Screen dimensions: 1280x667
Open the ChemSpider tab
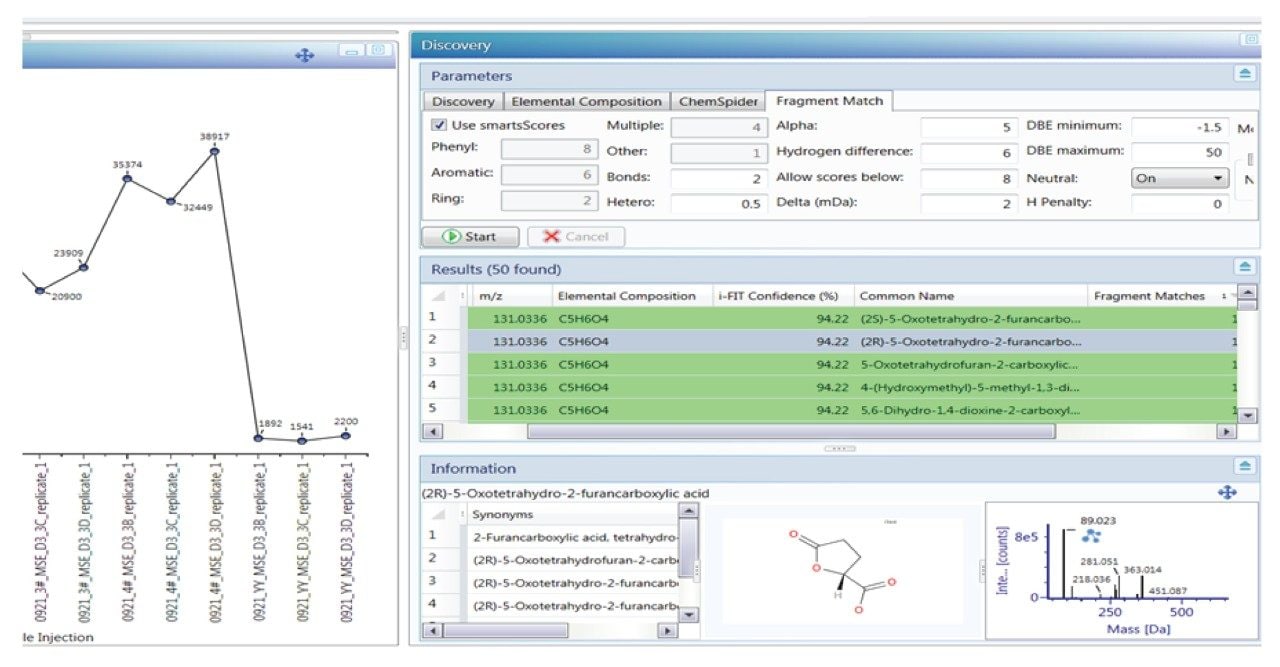click(x=718, y=101)
